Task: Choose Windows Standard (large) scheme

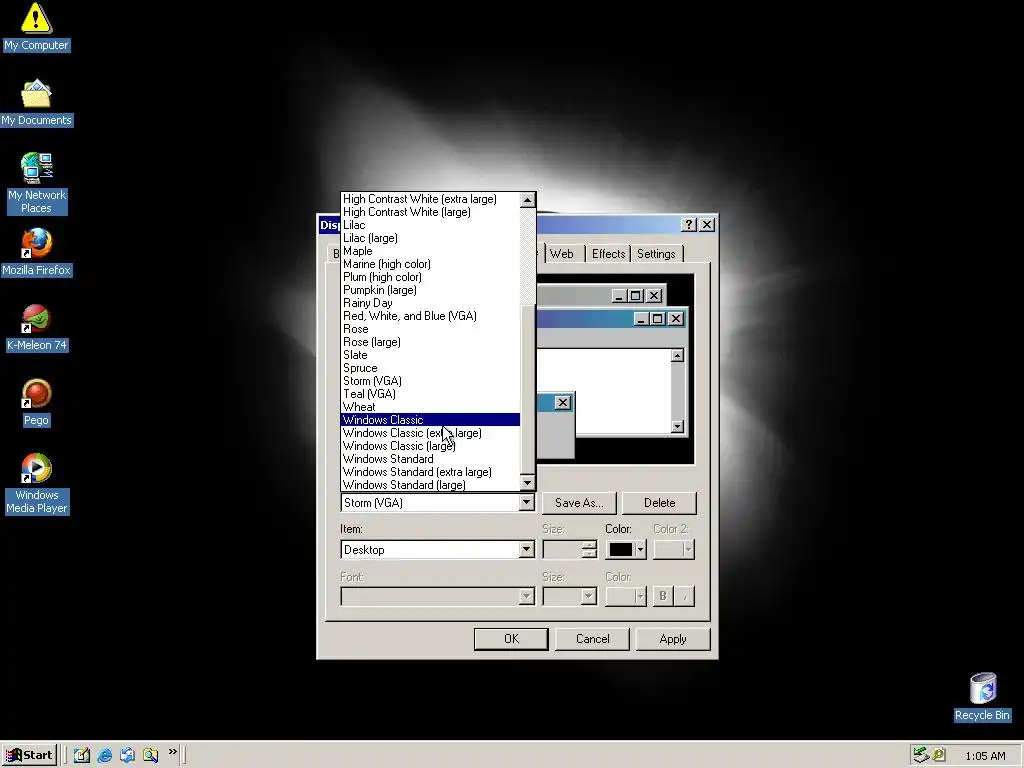Action: tap(430, 485)
